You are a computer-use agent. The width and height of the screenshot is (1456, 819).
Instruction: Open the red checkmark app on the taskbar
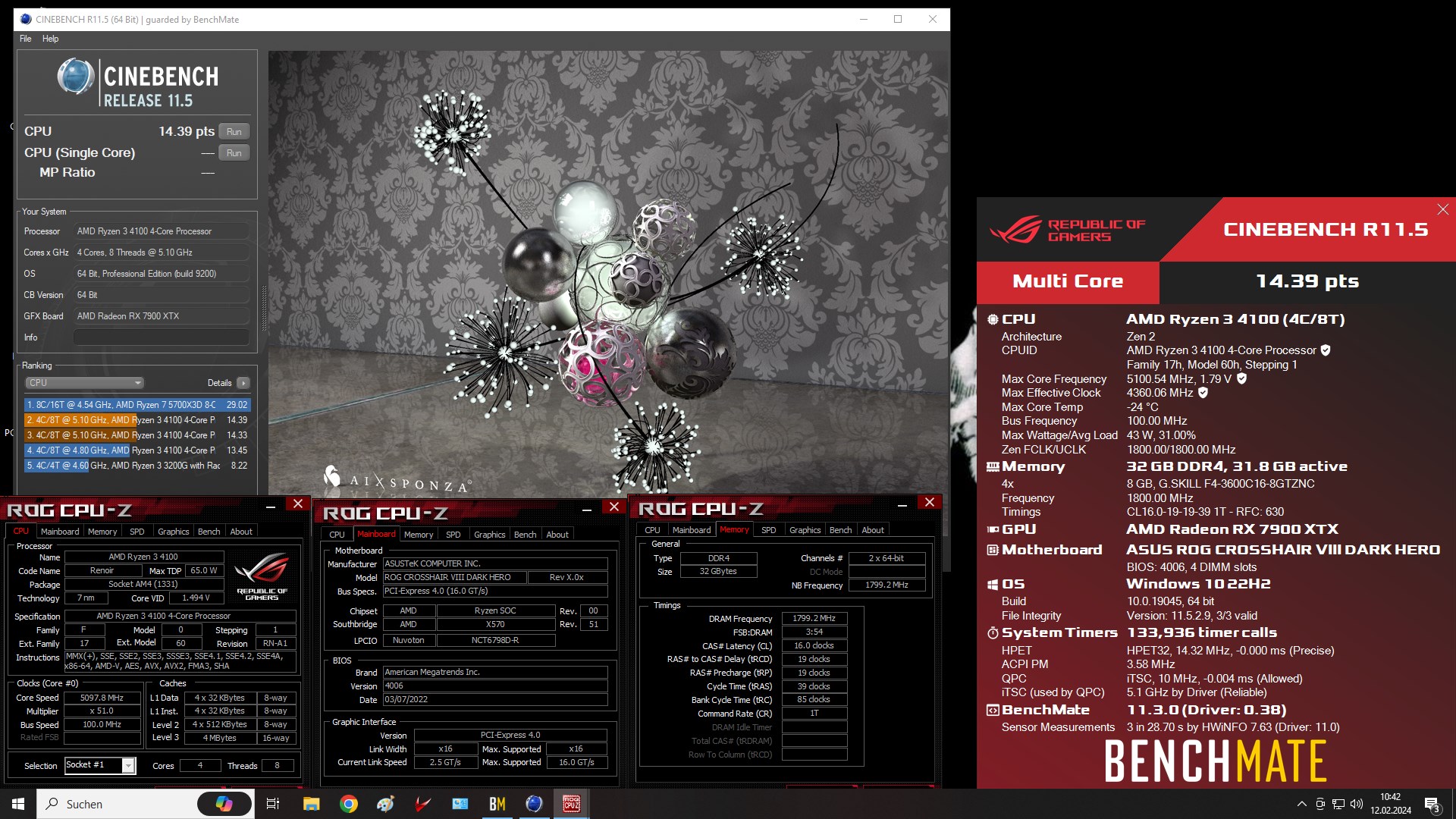[423, 804]
